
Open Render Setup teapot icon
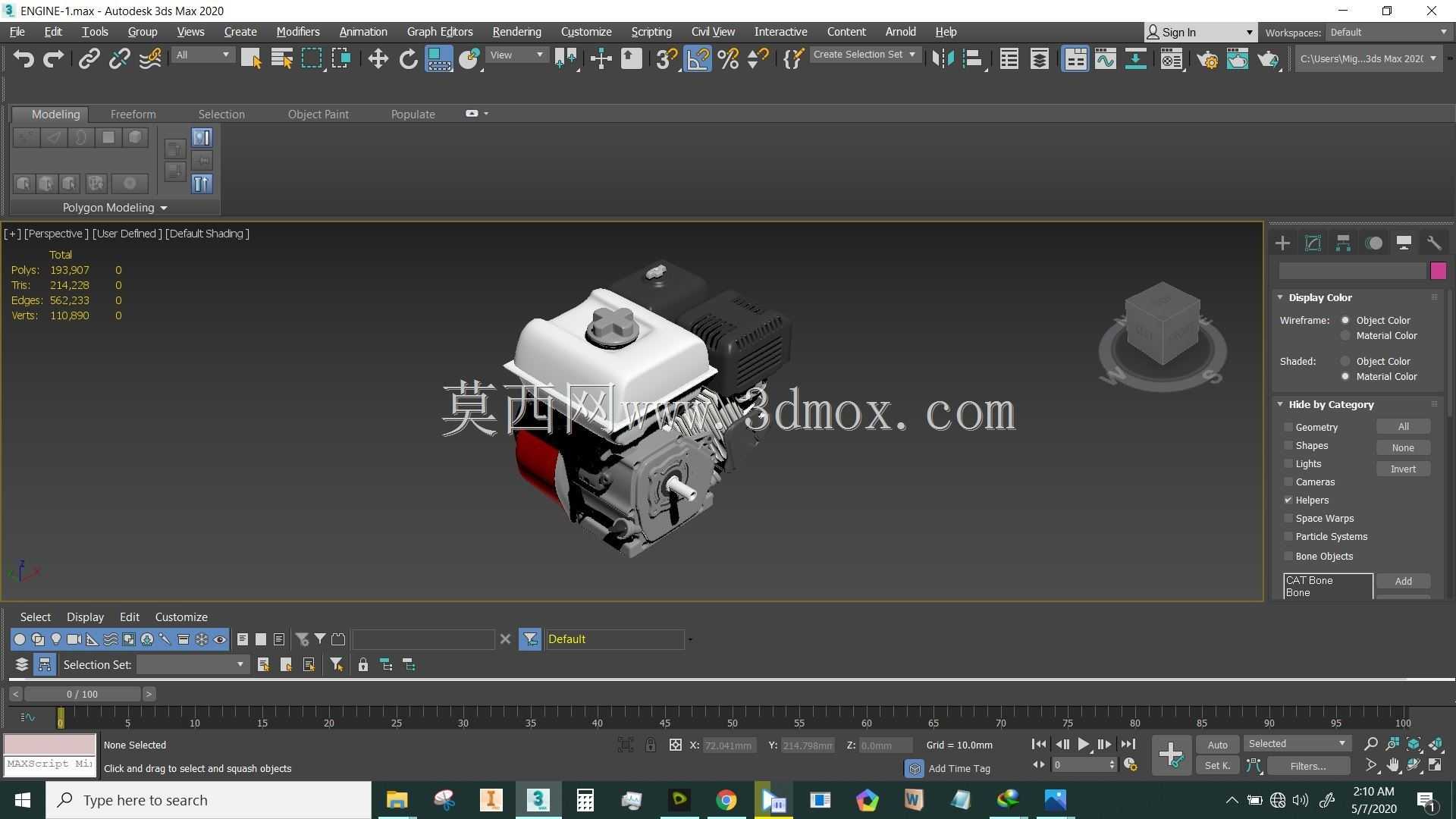(1207, 58)
